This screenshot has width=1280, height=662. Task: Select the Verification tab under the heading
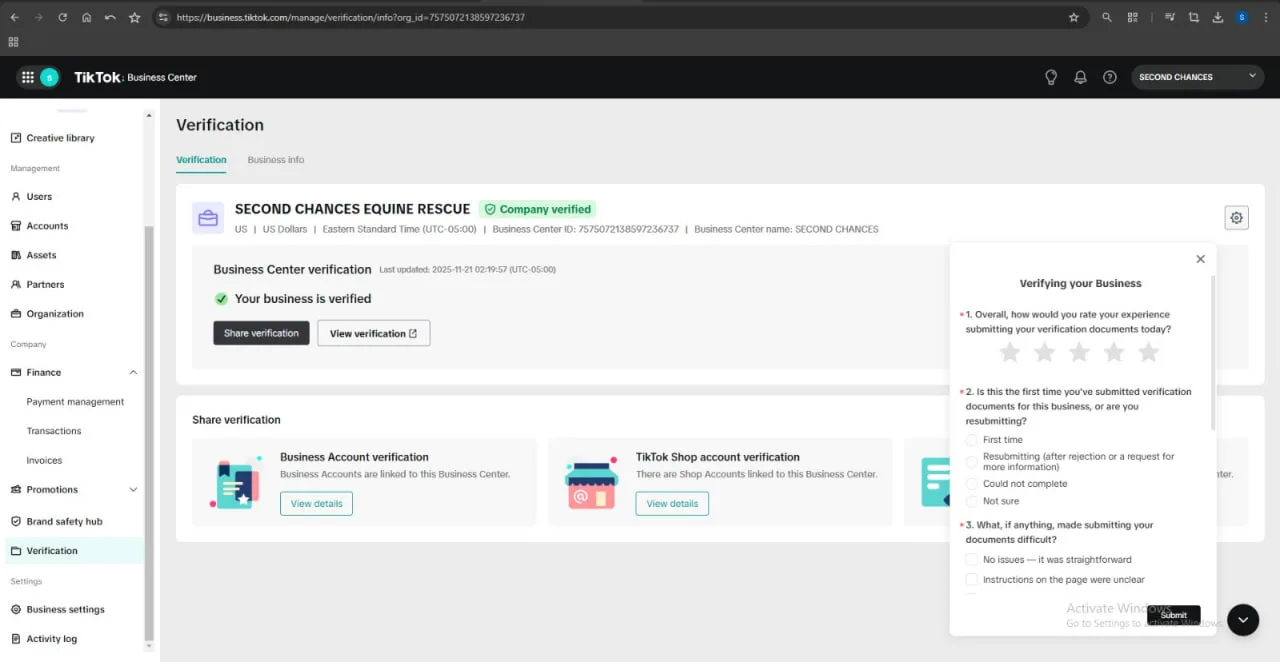click(201, 160)
